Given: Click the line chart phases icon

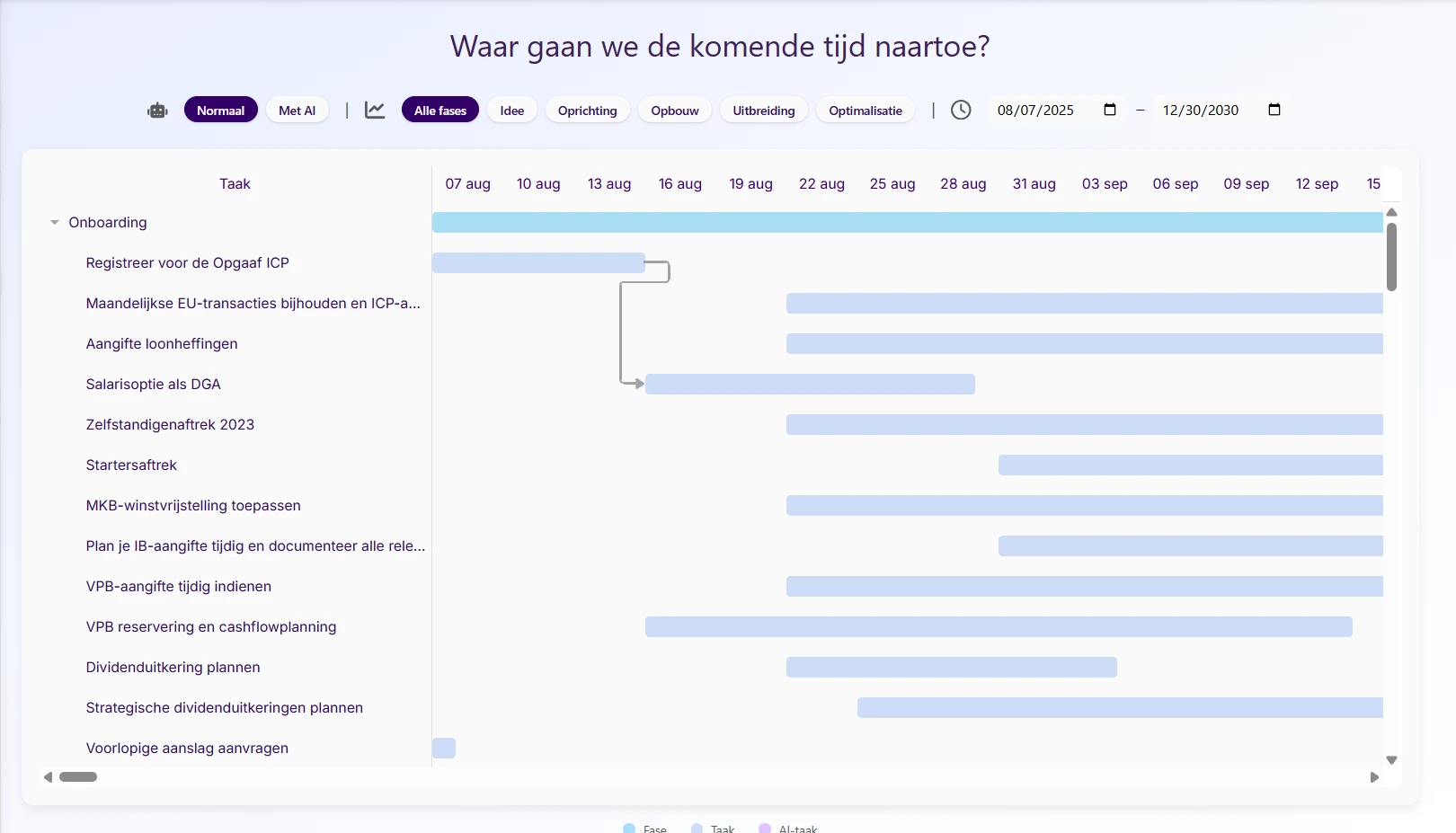Looking at the screenshot, I should tap(375, 110).
